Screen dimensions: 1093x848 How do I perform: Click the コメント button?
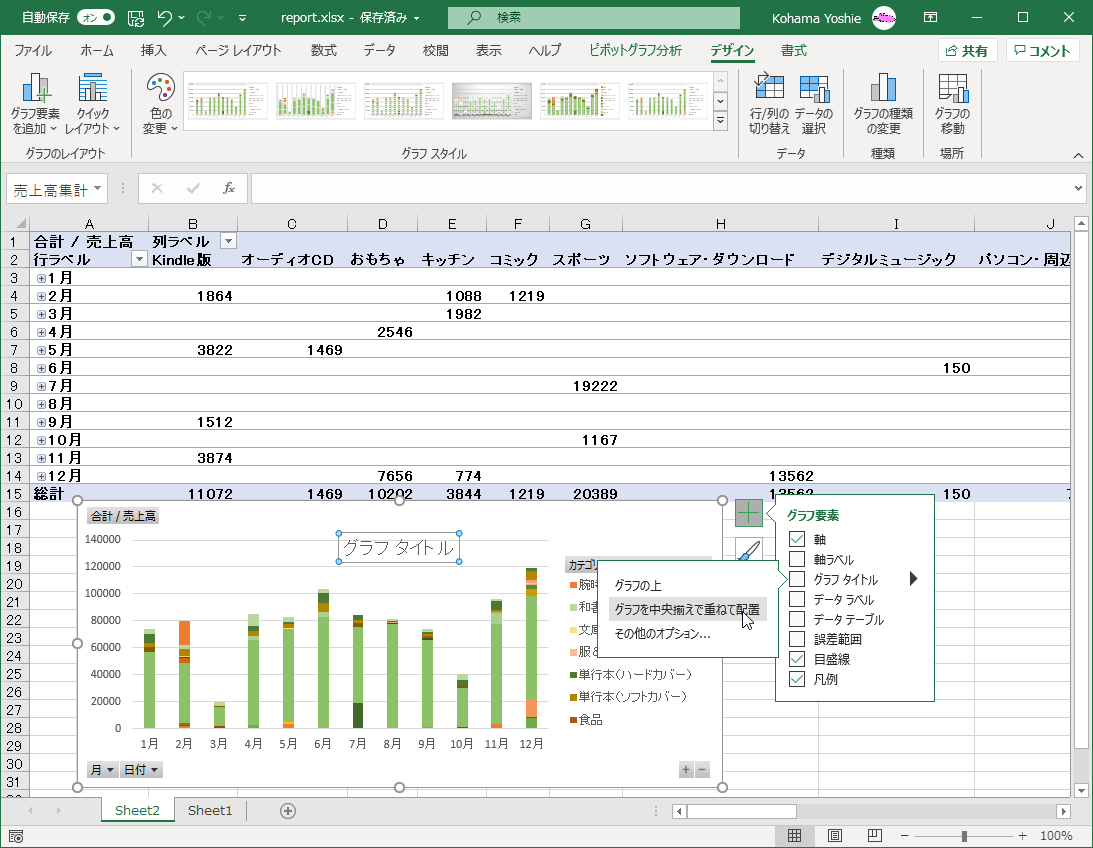tap(1042, 51)
